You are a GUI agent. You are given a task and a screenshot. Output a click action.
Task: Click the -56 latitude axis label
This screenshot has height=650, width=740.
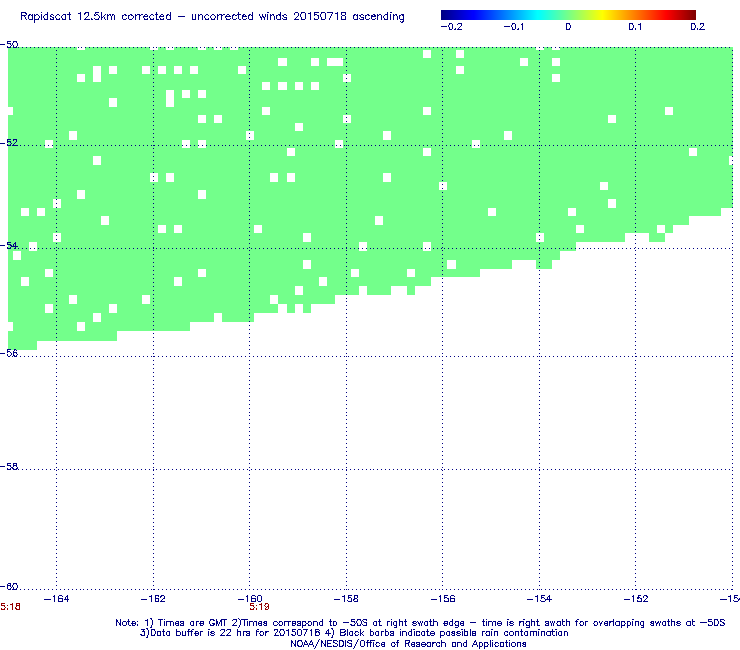pyautogui.click(x=9, y=353)
